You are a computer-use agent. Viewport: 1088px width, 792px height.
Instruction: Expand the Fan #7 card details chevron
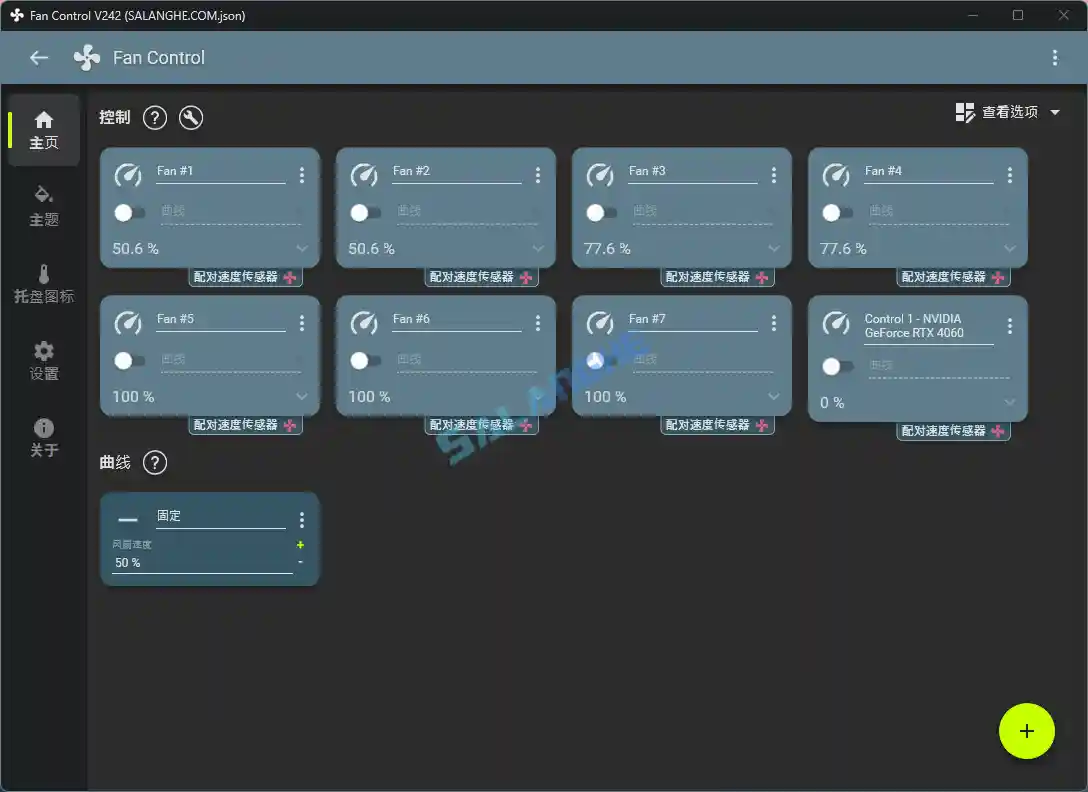[x=774, y=396]
